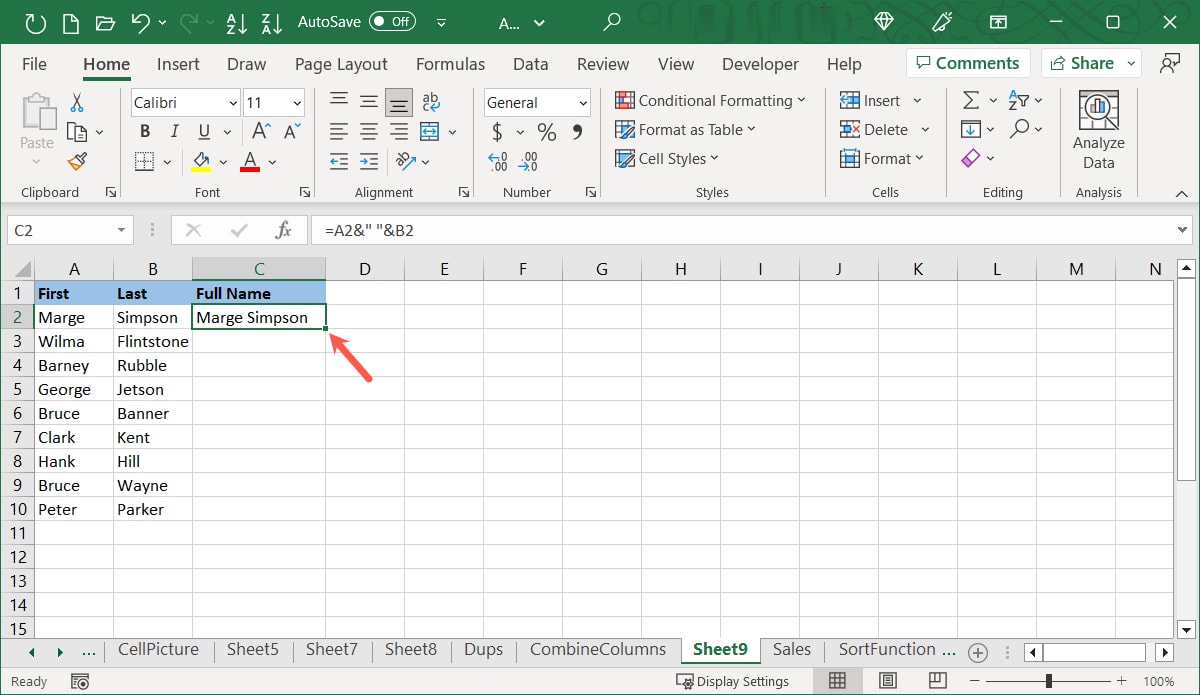This screenshot has width=1200, height=695.
Task: Open the Conditional Formatting menu
Action: click(711, 100)
